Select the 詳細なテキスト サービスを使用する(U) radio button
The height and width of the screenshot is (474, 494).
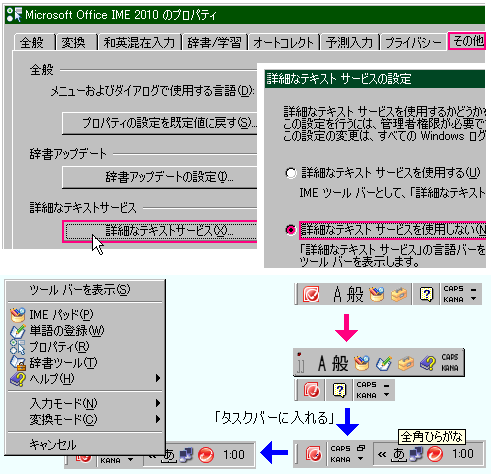[291, 173]
